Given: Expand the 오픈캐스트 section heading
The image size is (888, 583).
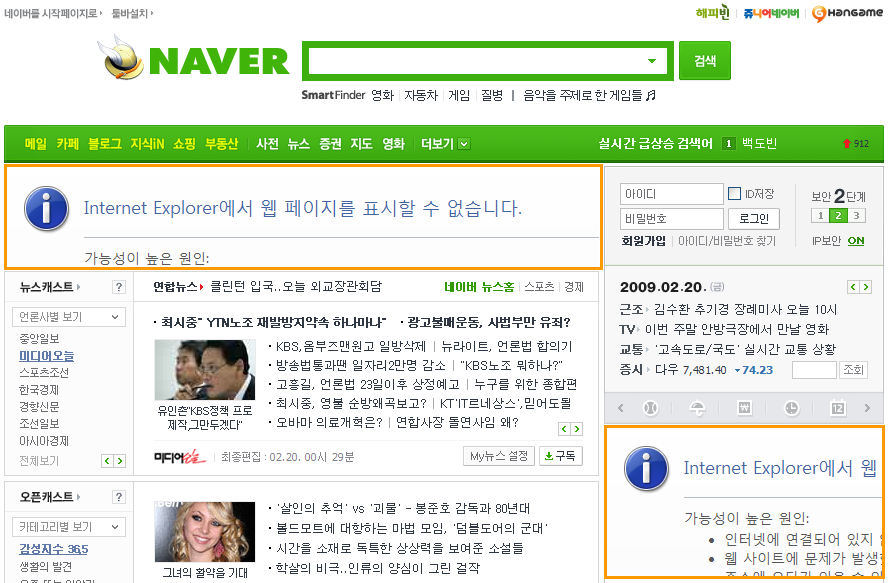Looking at the screenshot, I should coord(50,497).
